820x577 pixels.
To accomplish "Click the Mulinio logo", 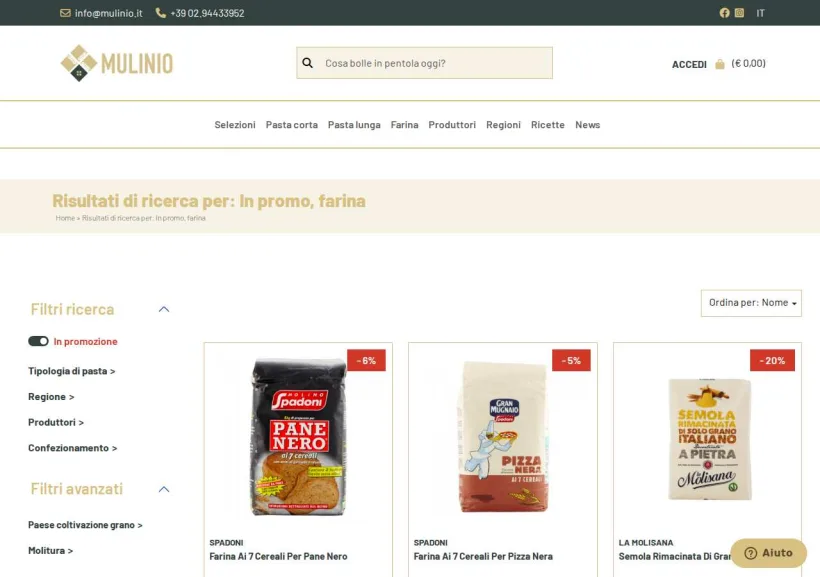I will [117, 63].
